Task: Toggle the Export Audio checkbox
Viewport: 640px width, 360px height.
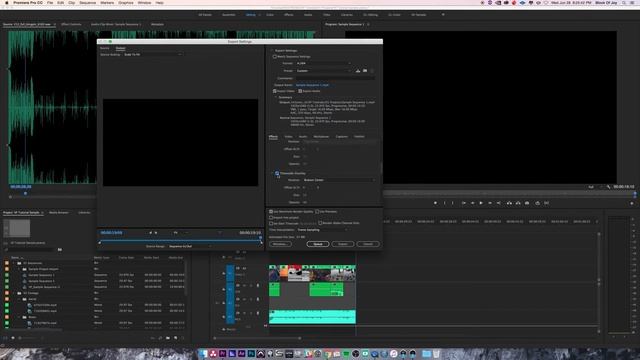Action: click(x=300, y=91)
